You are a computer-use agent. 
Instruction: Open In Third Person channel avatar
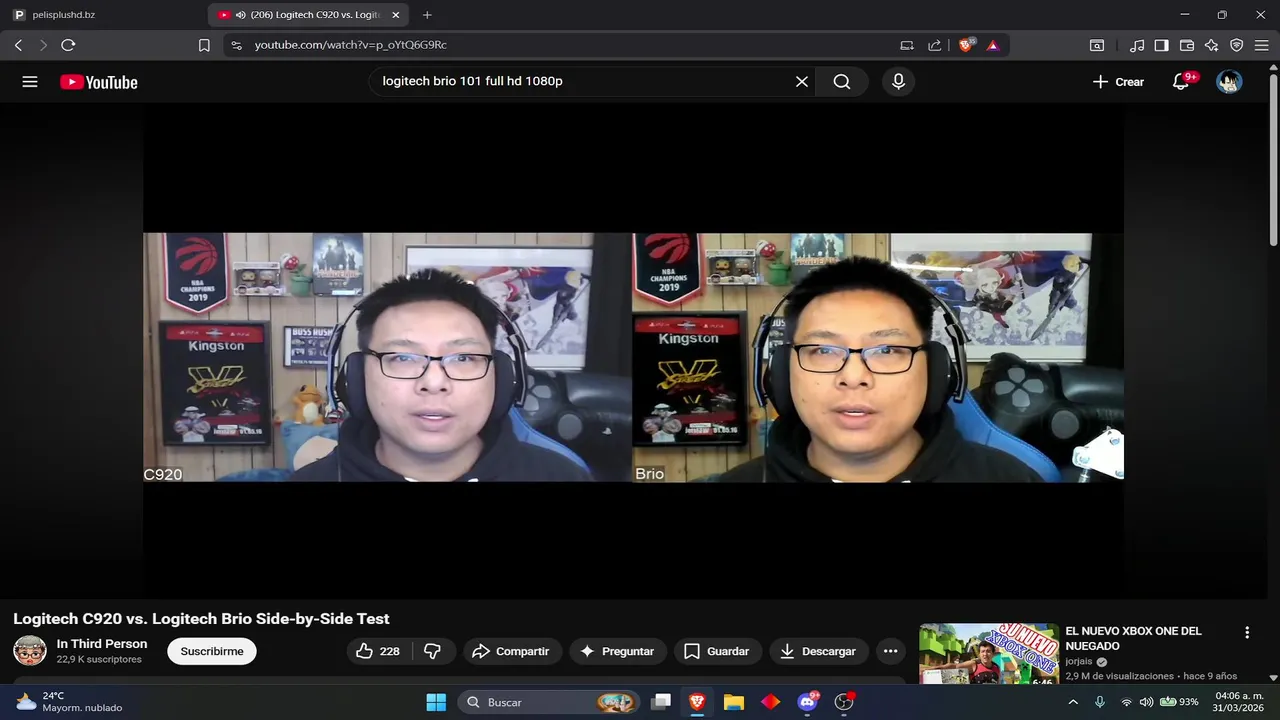tap(30, 651)
